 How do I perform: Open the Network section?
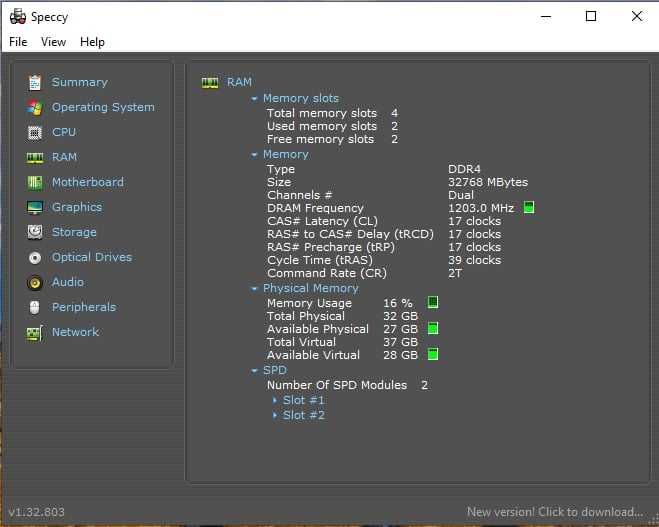coord(75,332)
